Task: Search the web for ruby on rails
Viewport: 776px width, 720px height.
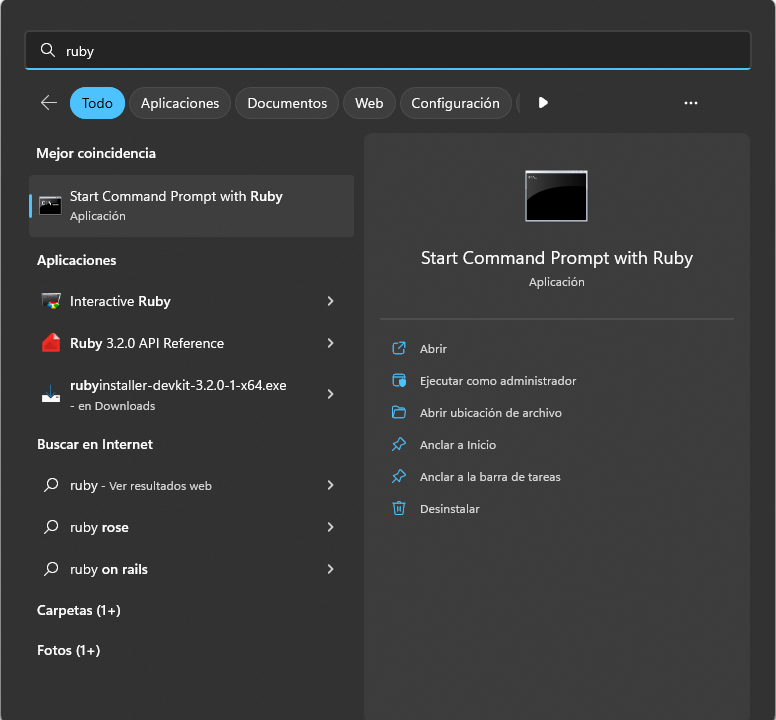Action: click(192, 569)
